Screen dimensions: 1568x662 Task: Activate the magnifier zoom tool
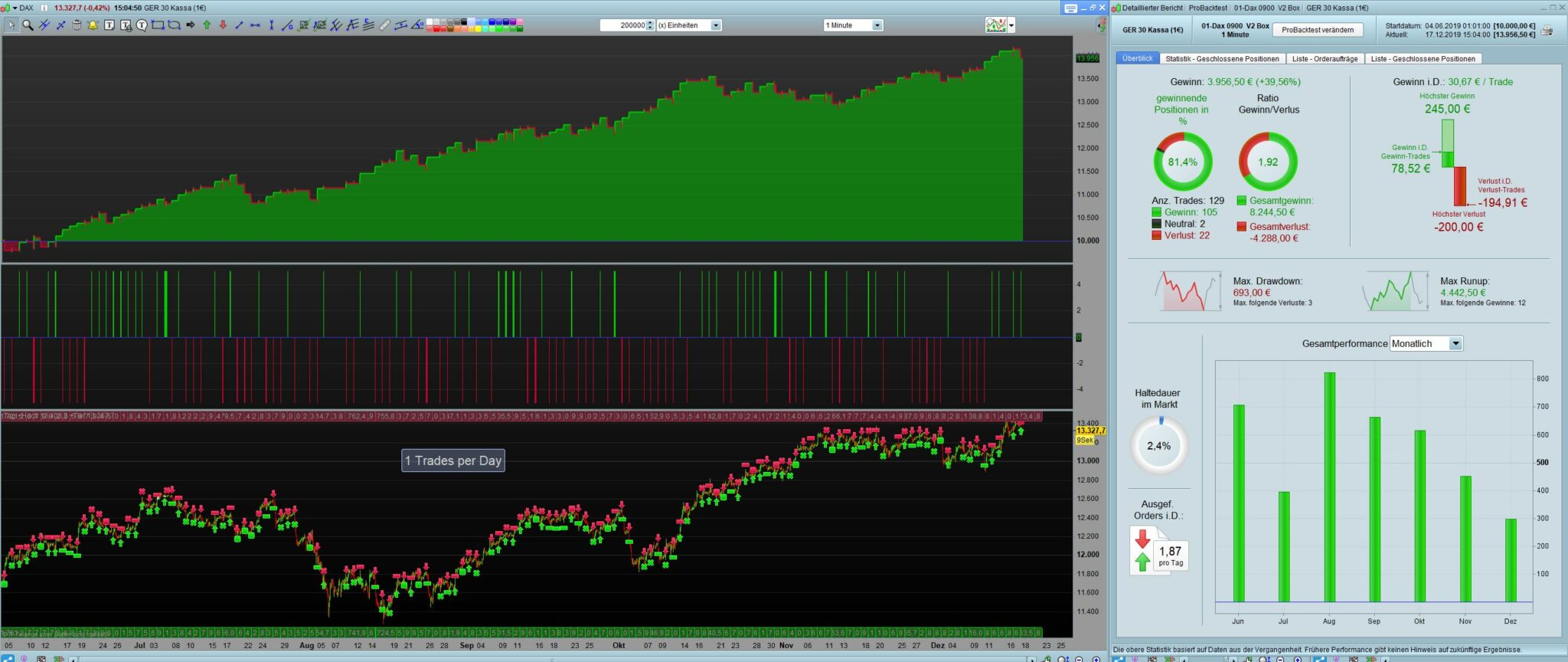click(x=28, y=25)
